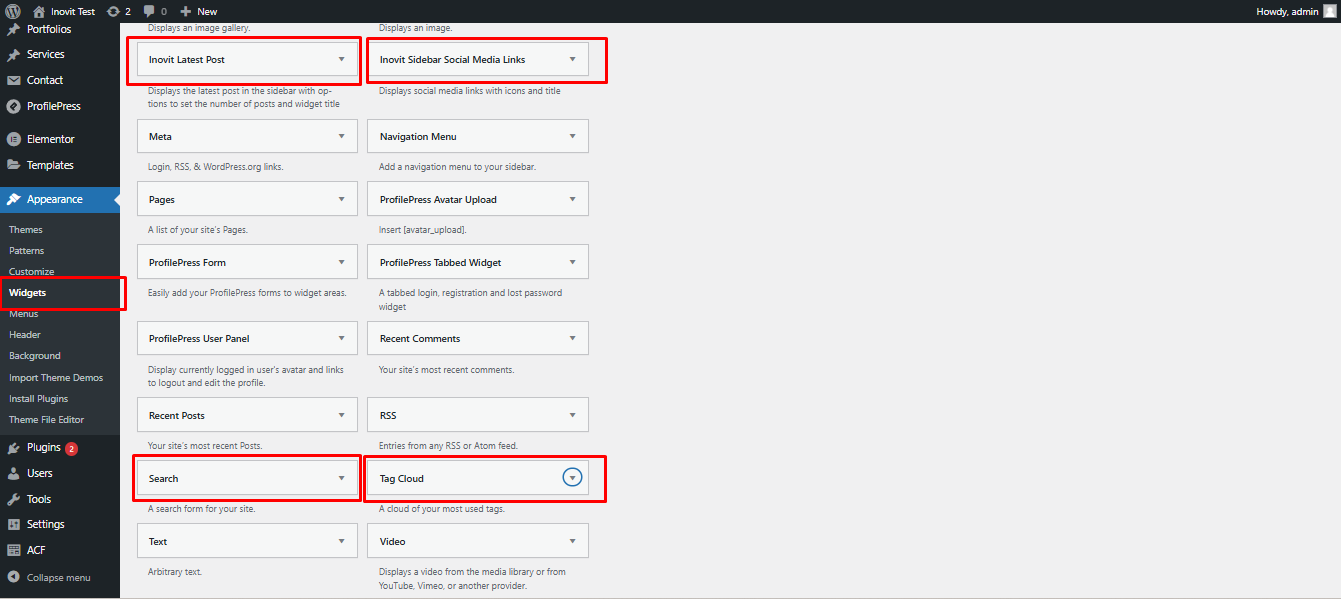Screen dimensions: 1341x599
Task: Click the Portfolios pin icon
Action: pyautogui.click(x=14, y=30)
